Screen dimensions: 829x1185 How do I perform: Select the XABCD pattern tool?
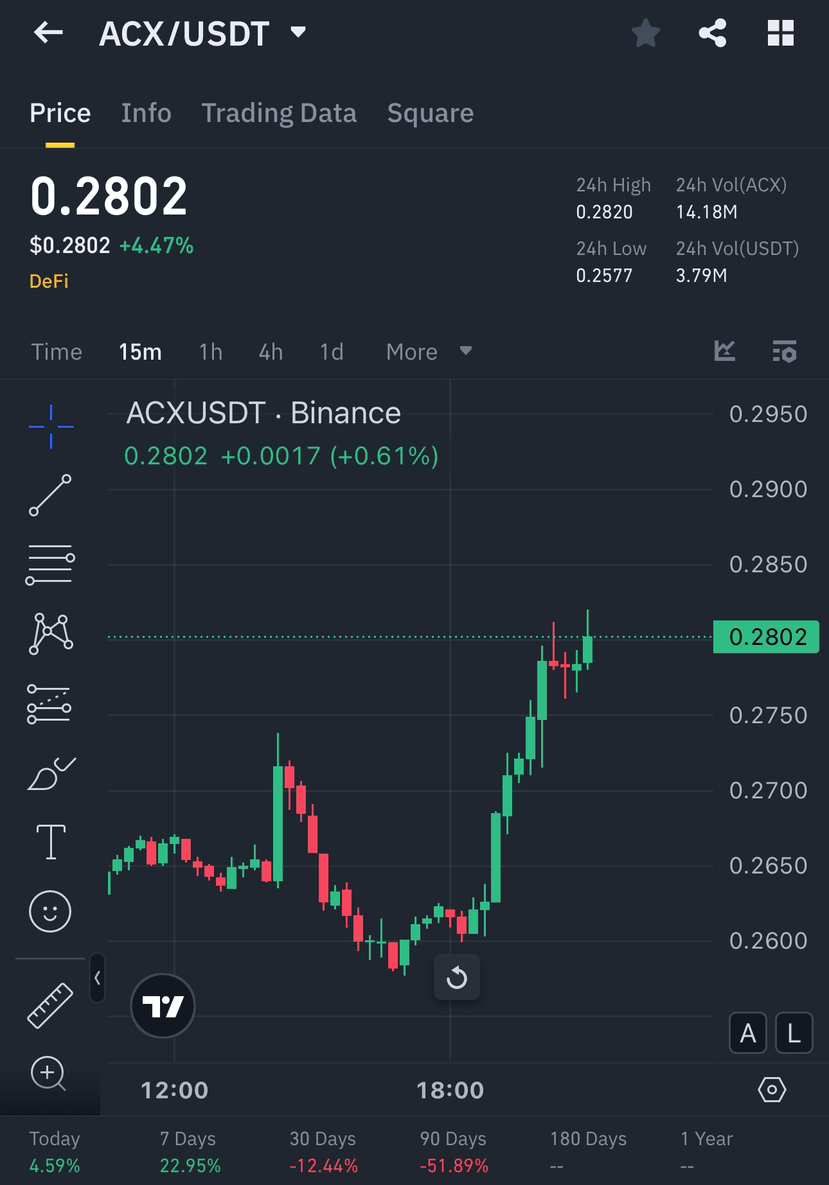click(49, 634)
